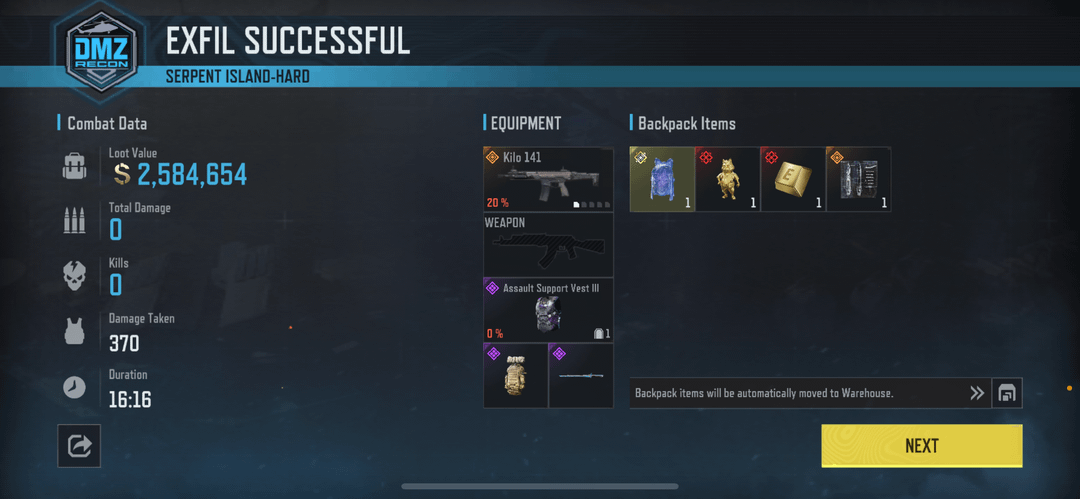
Task: Select the silver documents backpack item
Action: 858,179
